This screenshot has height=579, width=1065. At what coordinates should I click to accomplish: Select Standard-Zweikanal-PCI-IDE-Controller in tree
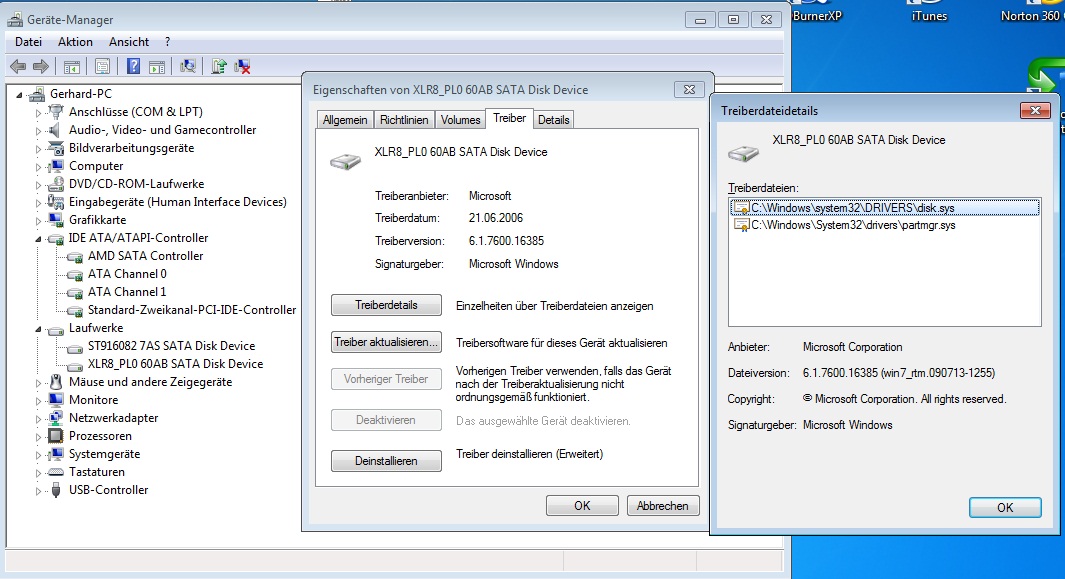pyautogui.click(x=192, y=310)
